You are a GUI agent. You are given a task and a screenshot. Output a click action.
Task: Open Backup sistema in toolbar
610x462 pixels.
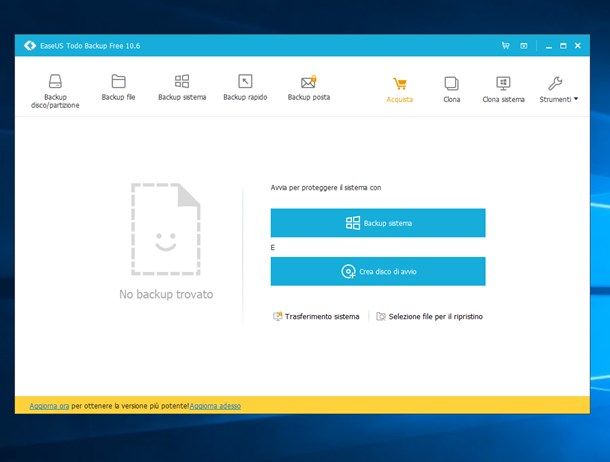point(182,88)
